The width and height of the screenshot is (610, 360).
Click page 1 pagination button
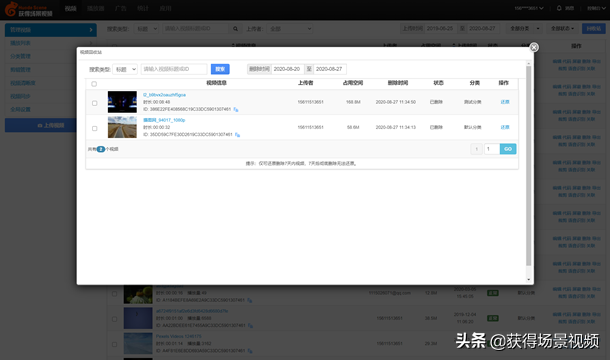[477, 149]
